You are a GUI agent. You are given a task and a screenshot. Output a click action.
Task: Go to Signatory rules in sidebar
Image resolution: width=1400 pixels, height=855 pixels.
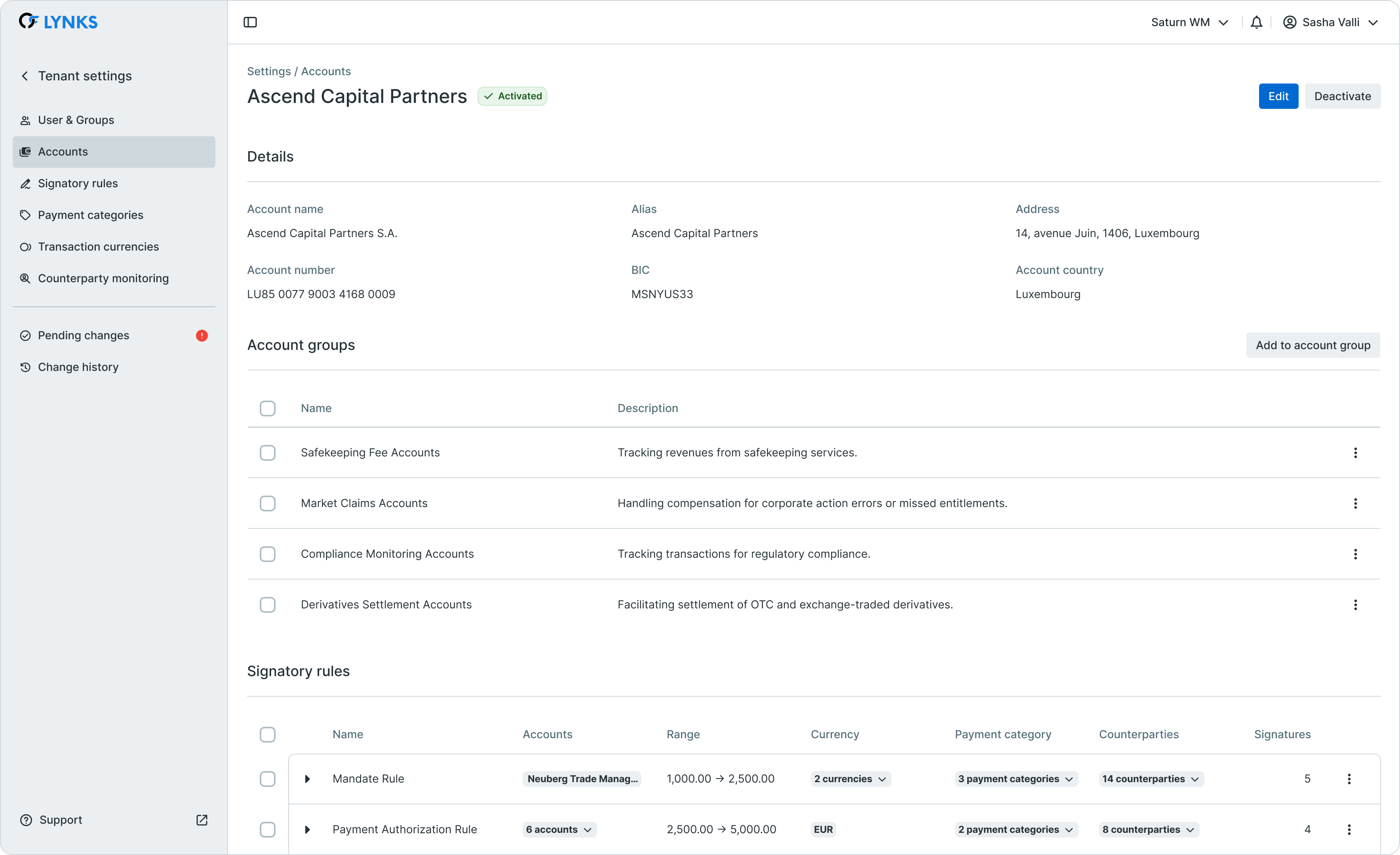(78, 184)
